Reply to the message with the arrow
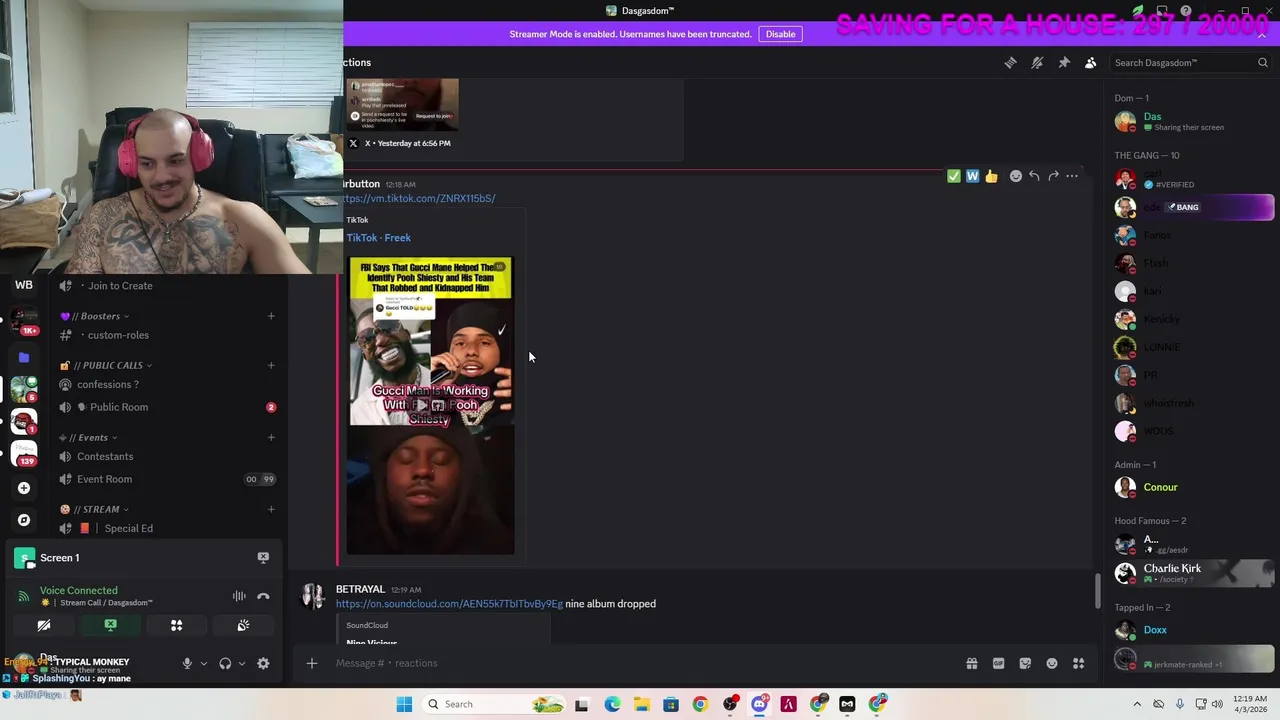The height and width of the screenshot is (720, 1280). tap(1034, 176)
